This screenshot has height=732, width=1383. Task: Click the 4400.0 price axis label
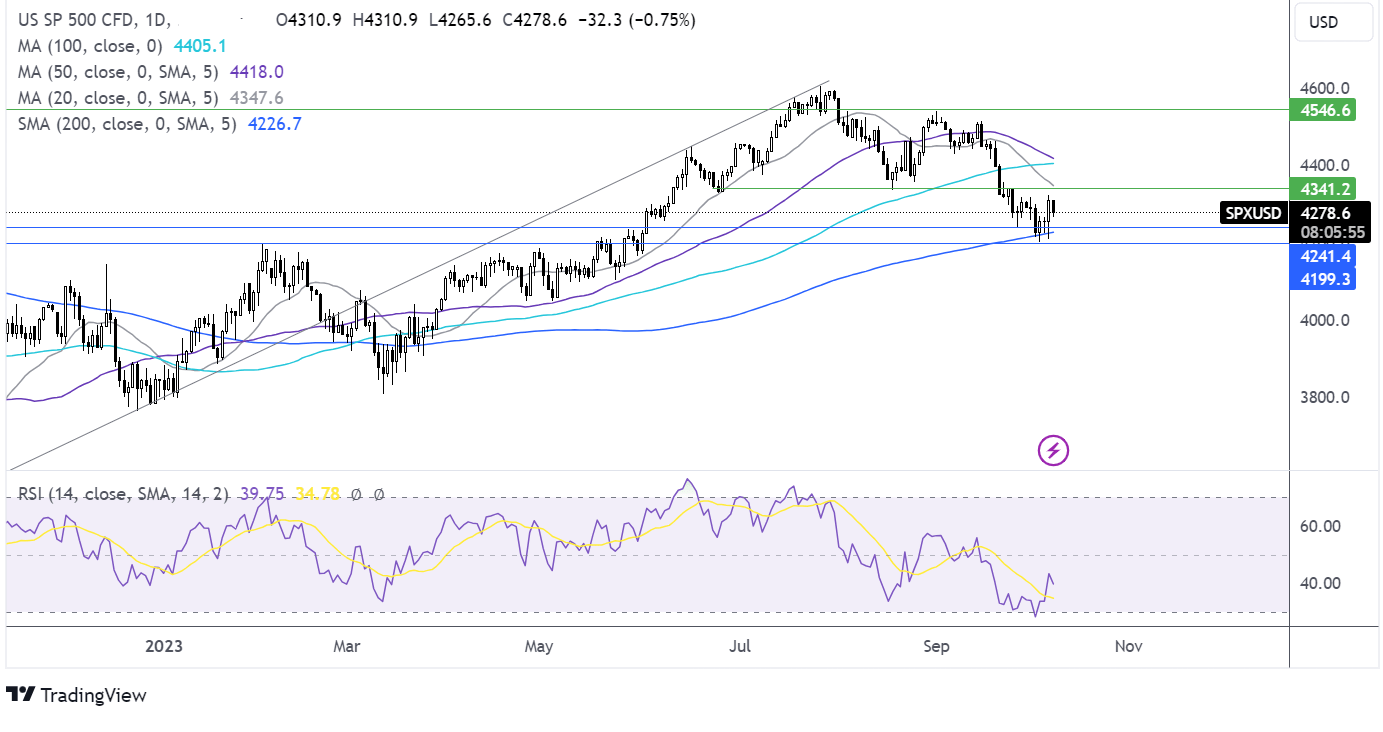[1324, 165]
